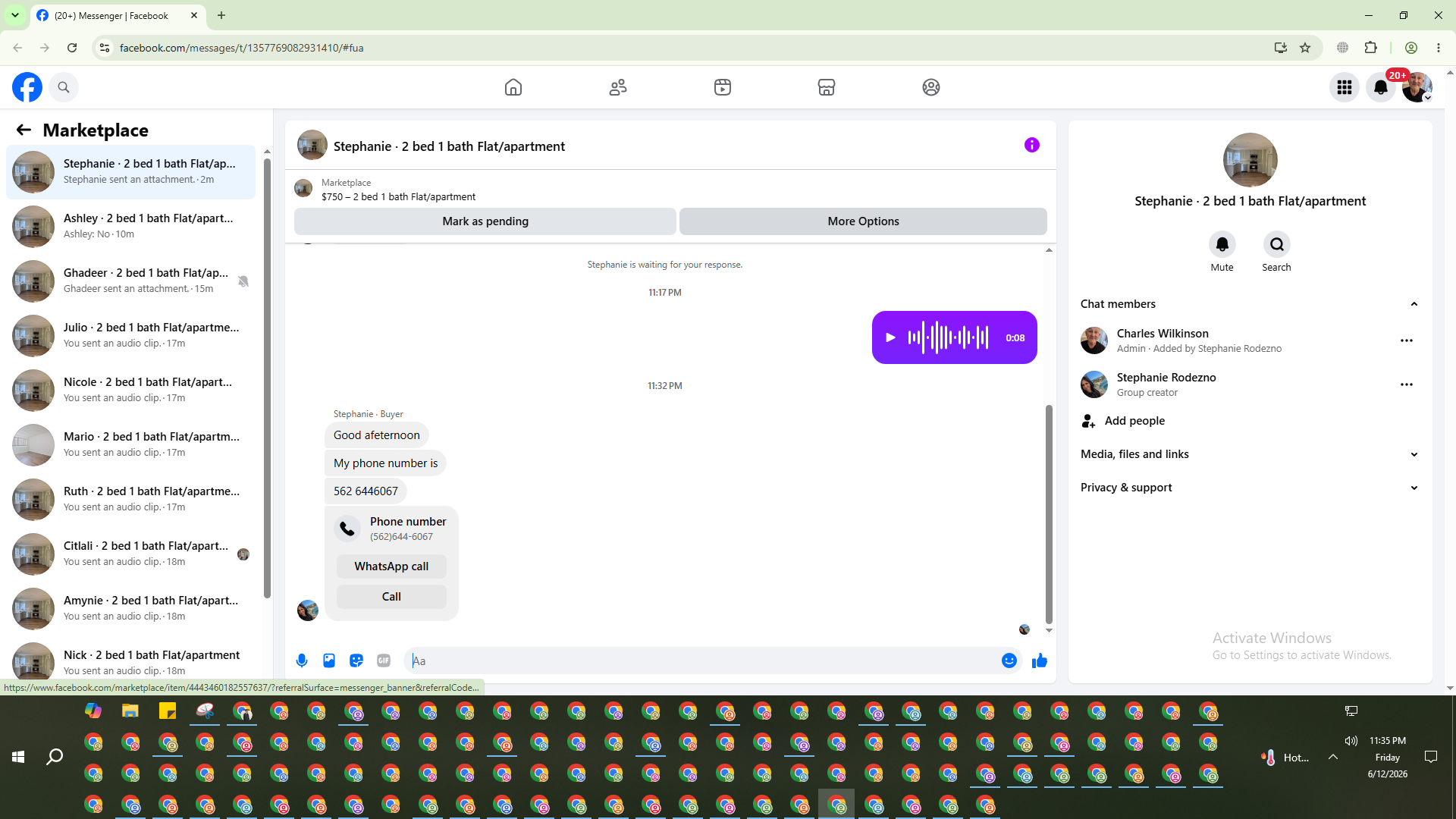Open the Friends icon in top navigation
Viewport: 1456px width, 819px height.
coord(618,87)
